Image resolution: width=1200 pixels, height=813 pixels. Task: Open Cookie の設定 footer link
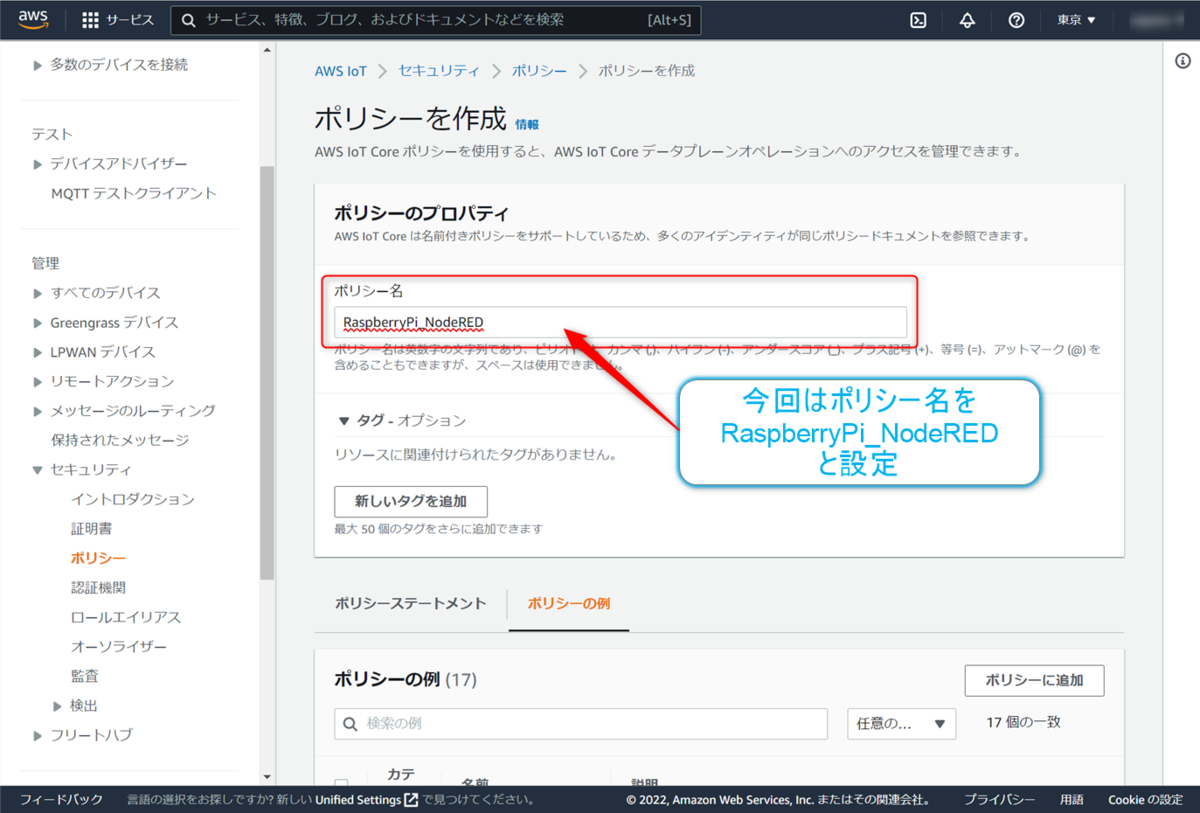click(x=1145, y=800)
